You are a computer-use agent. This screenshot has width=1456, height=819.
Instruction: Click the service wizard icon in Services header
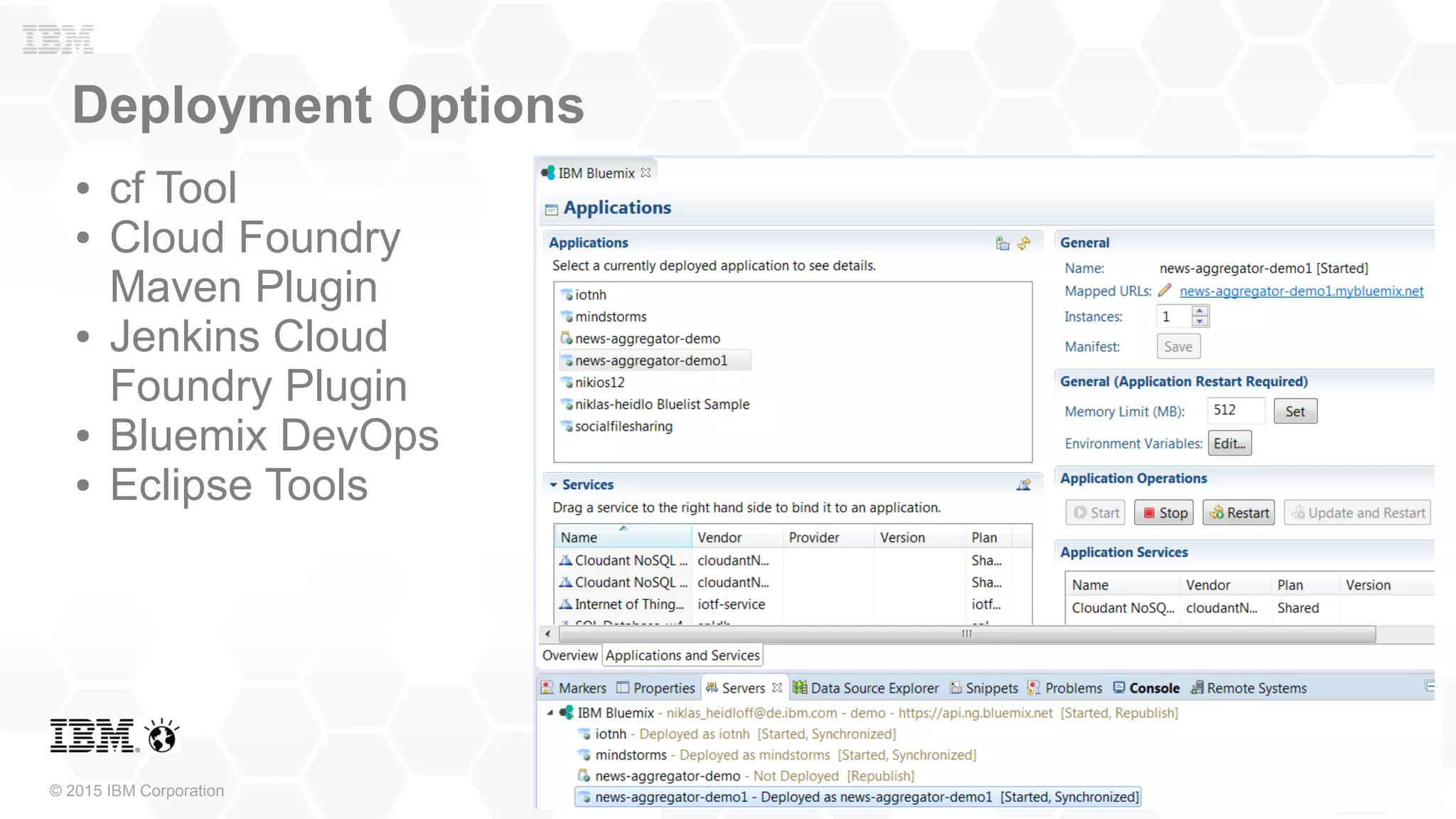[1024, 485]
